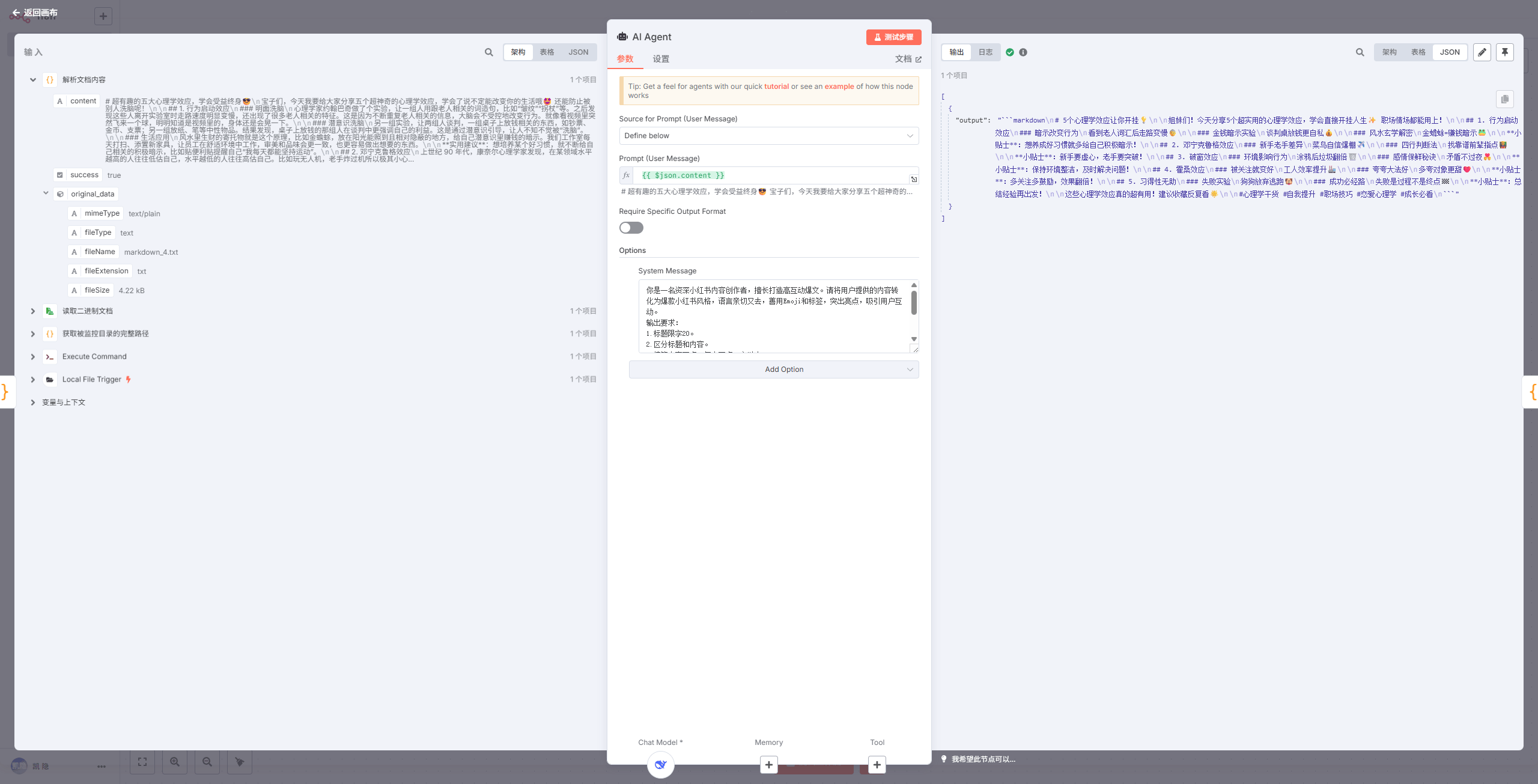
Task: Click the pencil edit output icon
Action: 1482,52
